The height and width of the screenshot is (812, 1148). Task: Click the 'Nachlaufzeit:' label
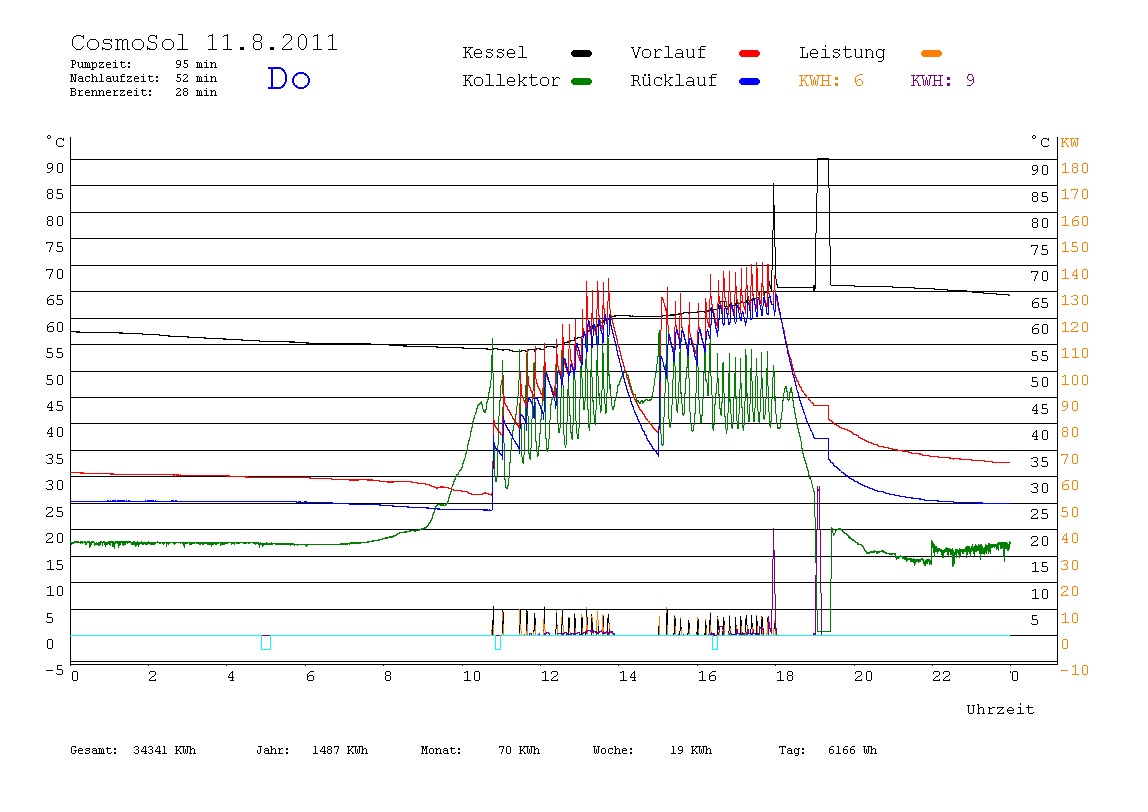tap(114, 78)
